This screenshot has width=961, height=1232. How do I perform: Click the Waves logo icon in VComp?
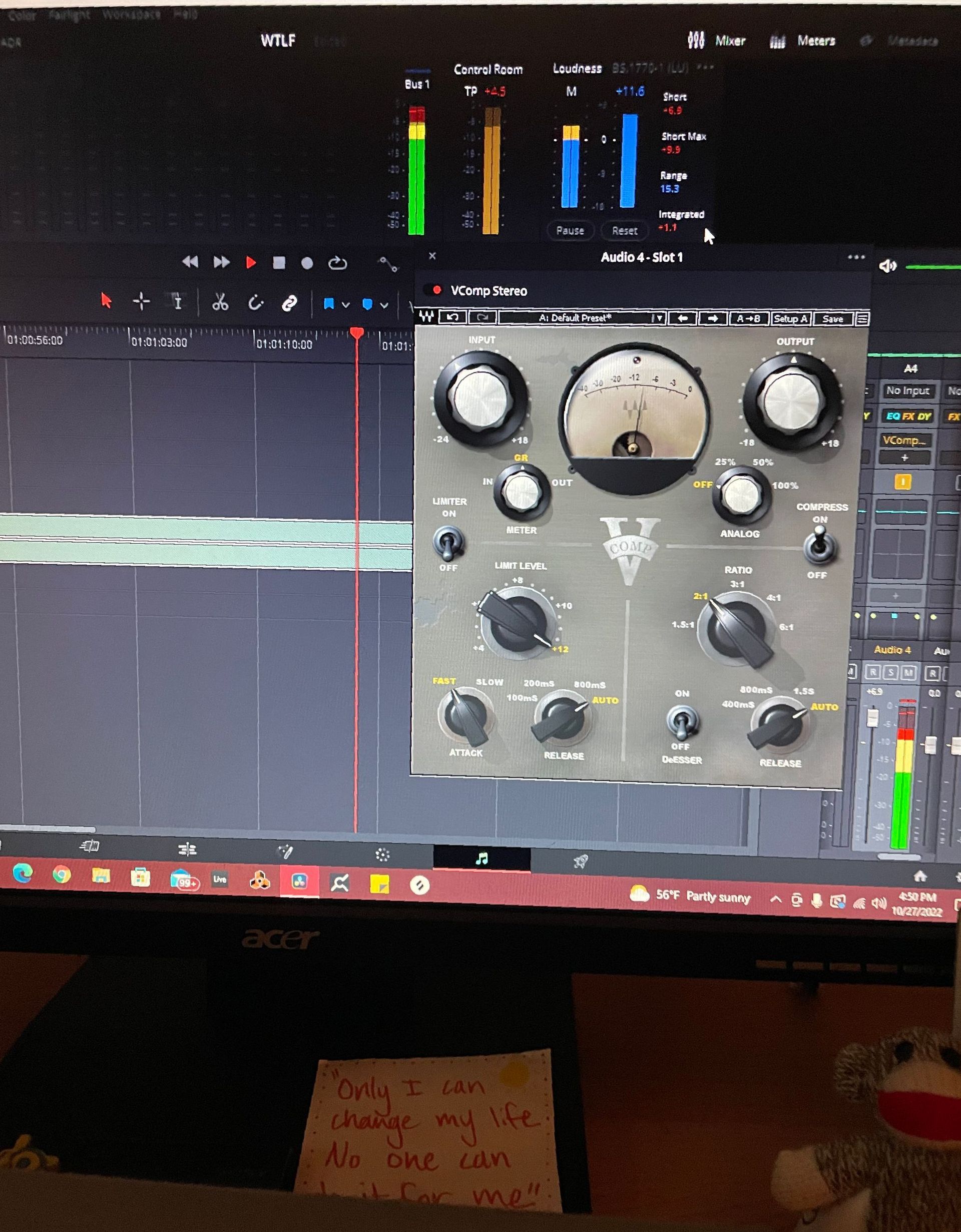click(x=426, y=316)
